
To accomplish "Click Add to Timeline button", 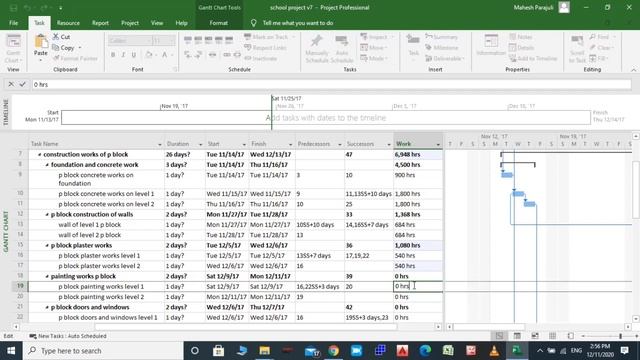I will tap(533, 58).
